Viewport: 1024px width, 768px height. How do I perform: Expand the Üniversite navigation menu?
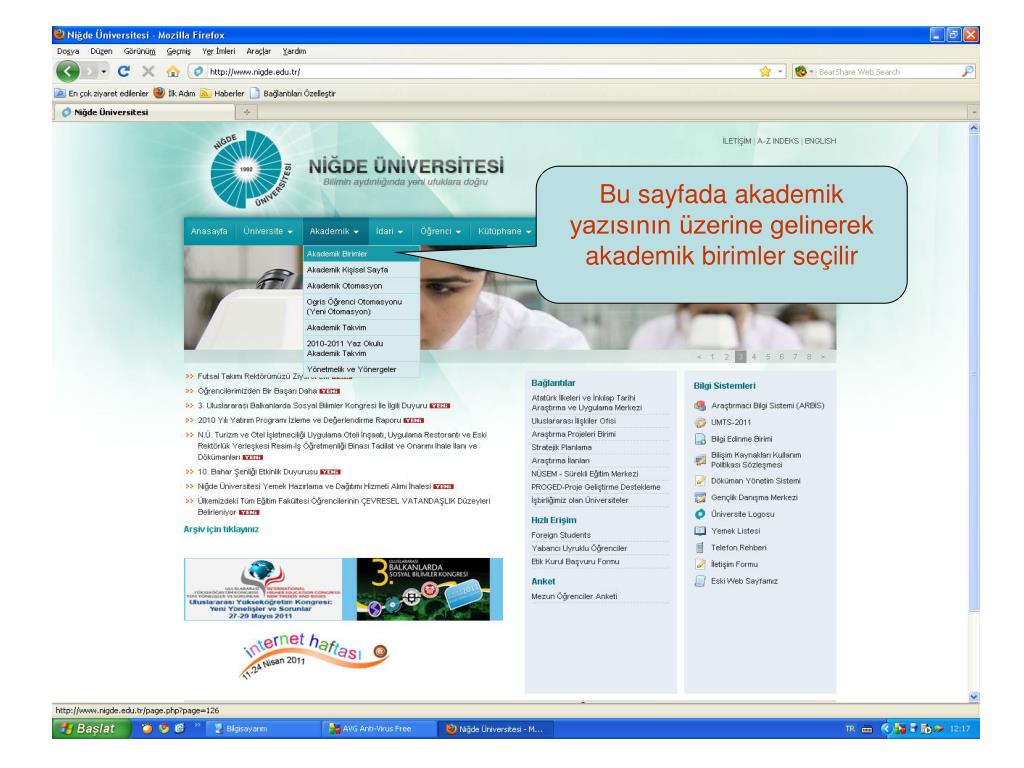(268, 231)
